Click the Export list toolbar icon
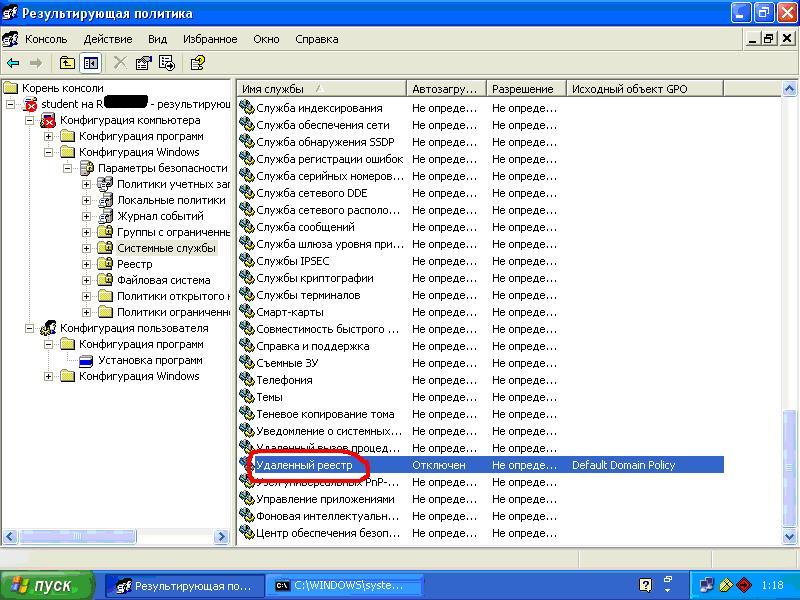Image resolution: width=800 pixels, height=600 pixels. 167,63
